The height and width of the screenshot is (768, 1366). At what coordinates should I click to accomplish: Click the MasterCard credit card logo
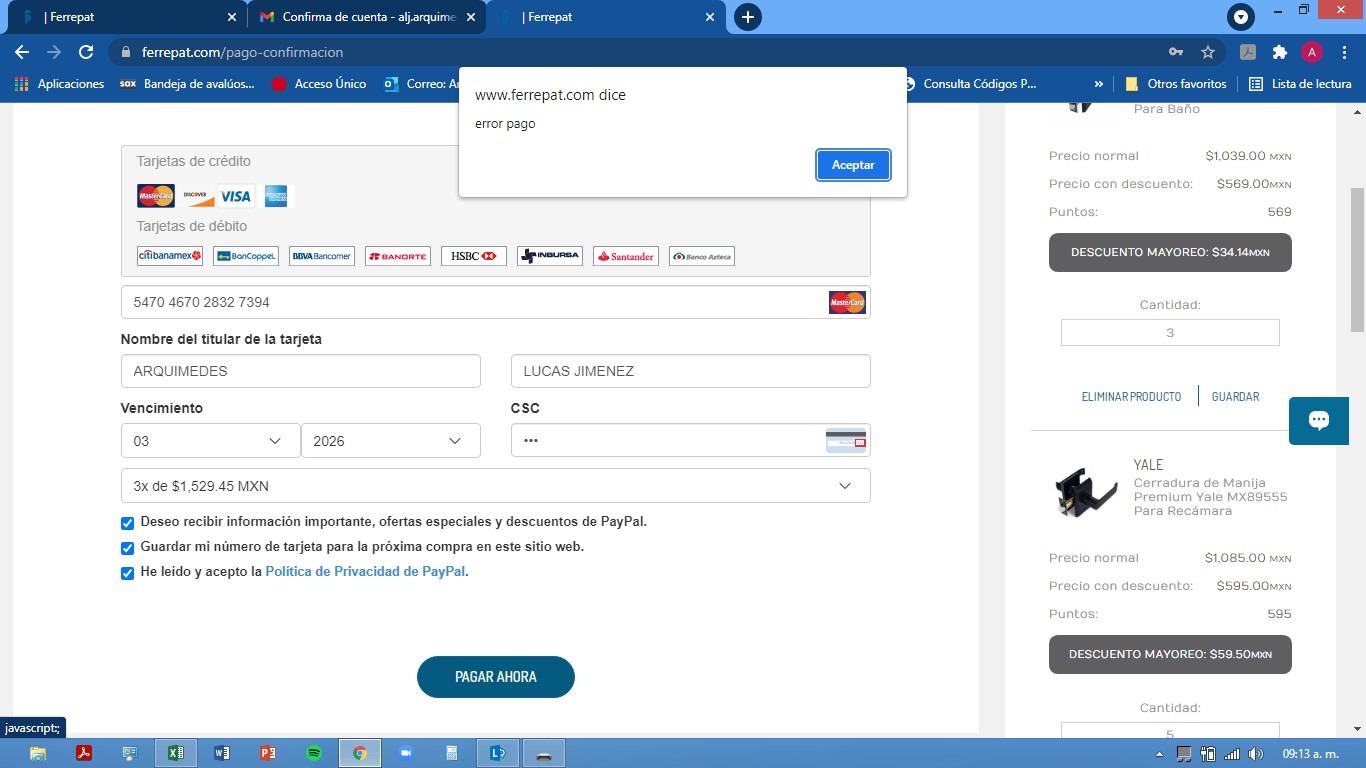(x=156, y=196)
